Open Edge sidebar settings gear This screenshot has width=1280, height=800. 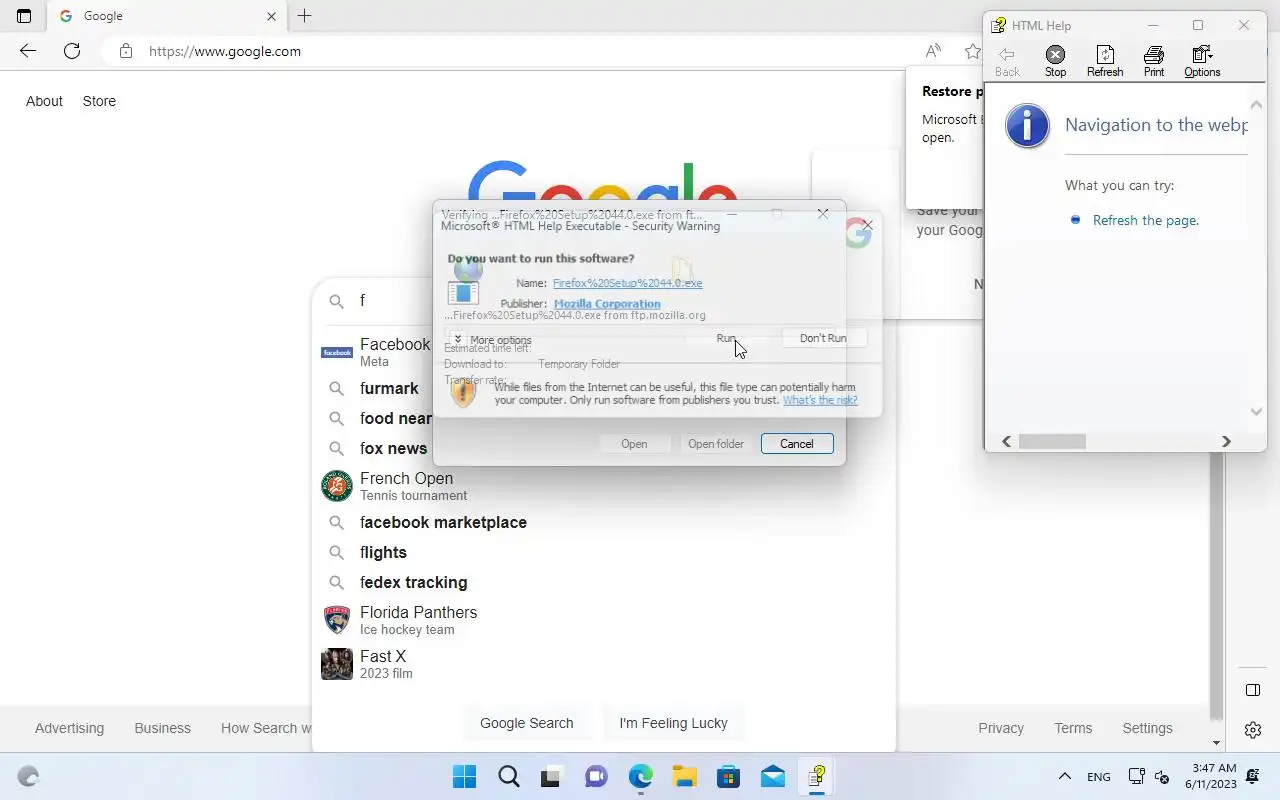click(x=1253, y=730)
